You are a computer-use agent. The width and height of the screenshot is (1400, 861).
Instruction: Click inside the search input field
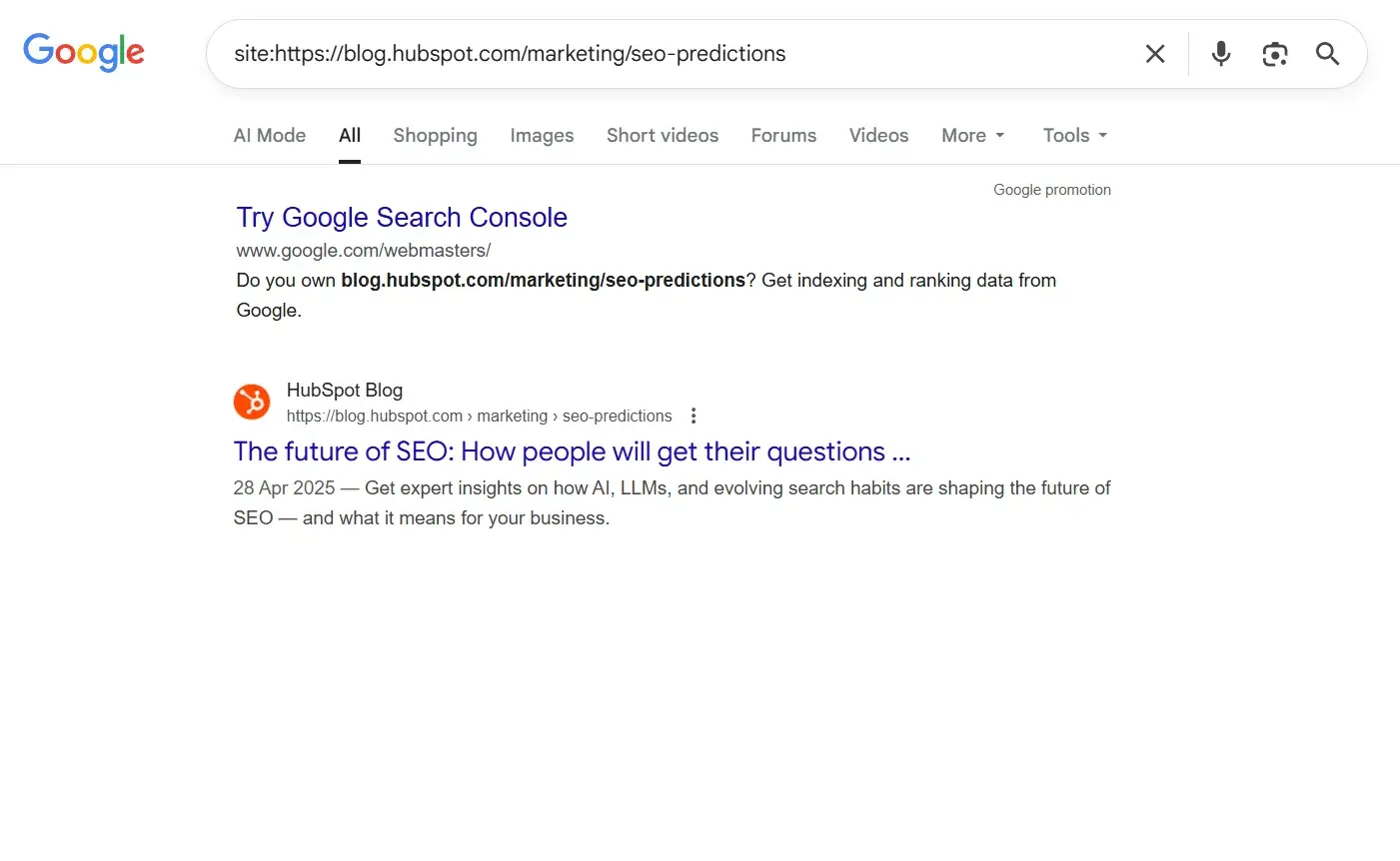coord(600,54)
